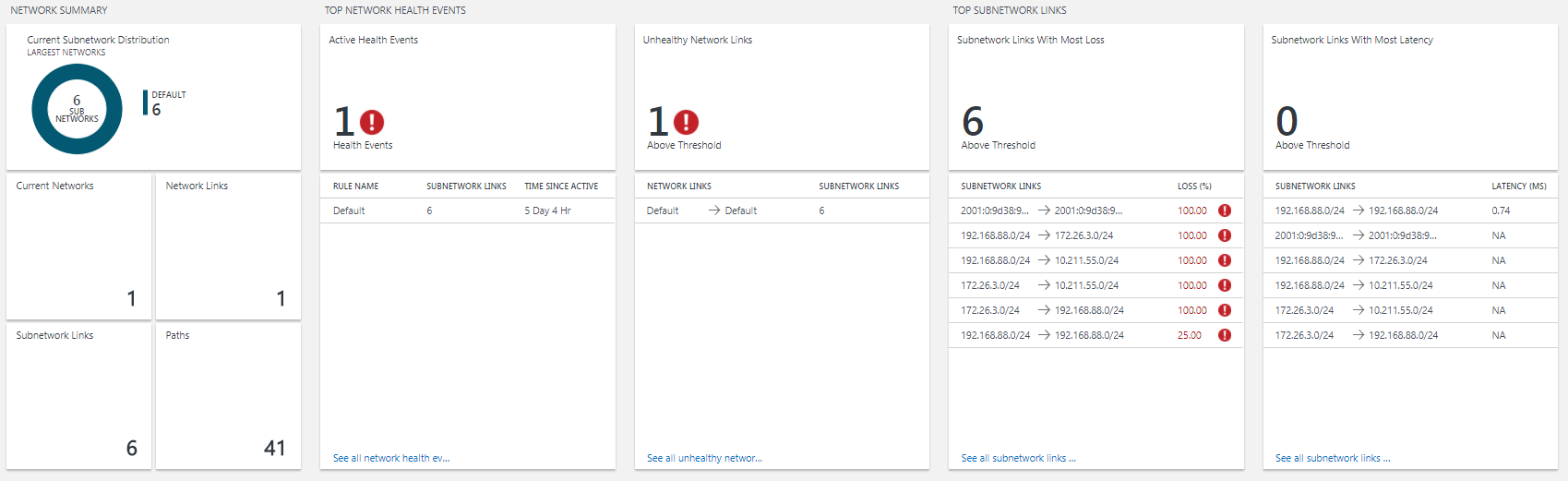Click alert icon on the 25.00 loss row

tap(1225, 335)
